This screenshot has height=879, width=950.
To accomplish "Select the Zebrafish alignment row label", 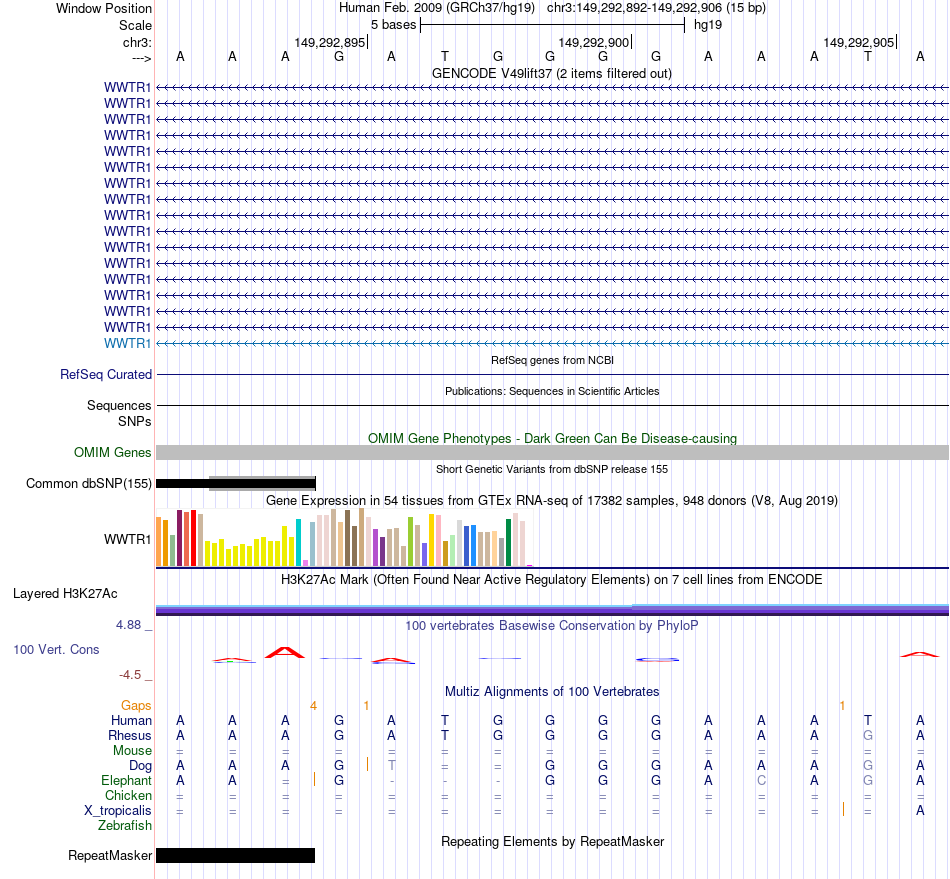I will coord(125,826).
